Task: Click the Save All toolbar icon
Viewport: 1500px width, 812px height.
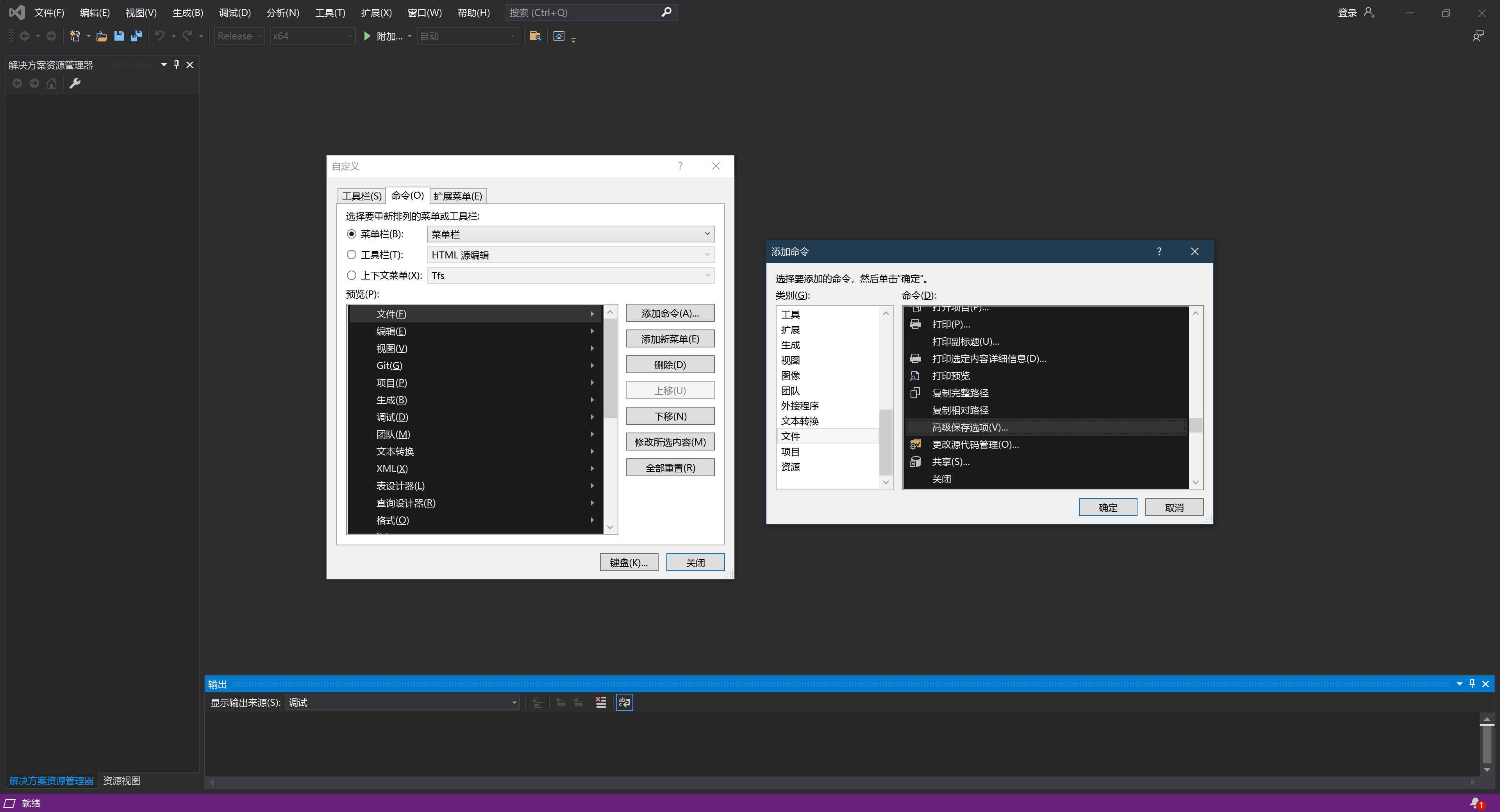Action: (136, 36)
